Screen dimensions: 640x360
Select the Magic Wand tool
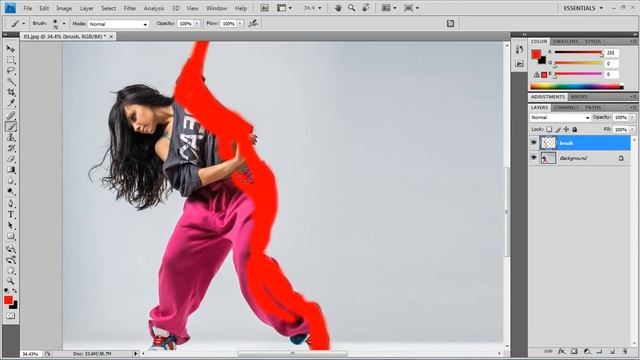11,82
